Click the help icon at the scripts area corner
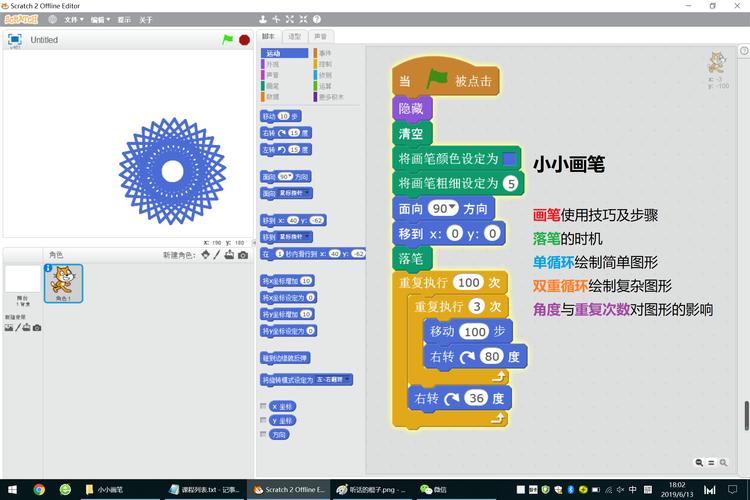Image resolution: width=750 pixels, height=500 pixels. coord(744,51)
